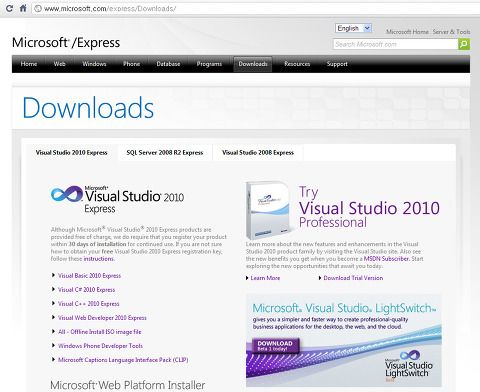The image size is (480, 392).
Task: Click the Microsoft Home link
Action: (407, 32)
